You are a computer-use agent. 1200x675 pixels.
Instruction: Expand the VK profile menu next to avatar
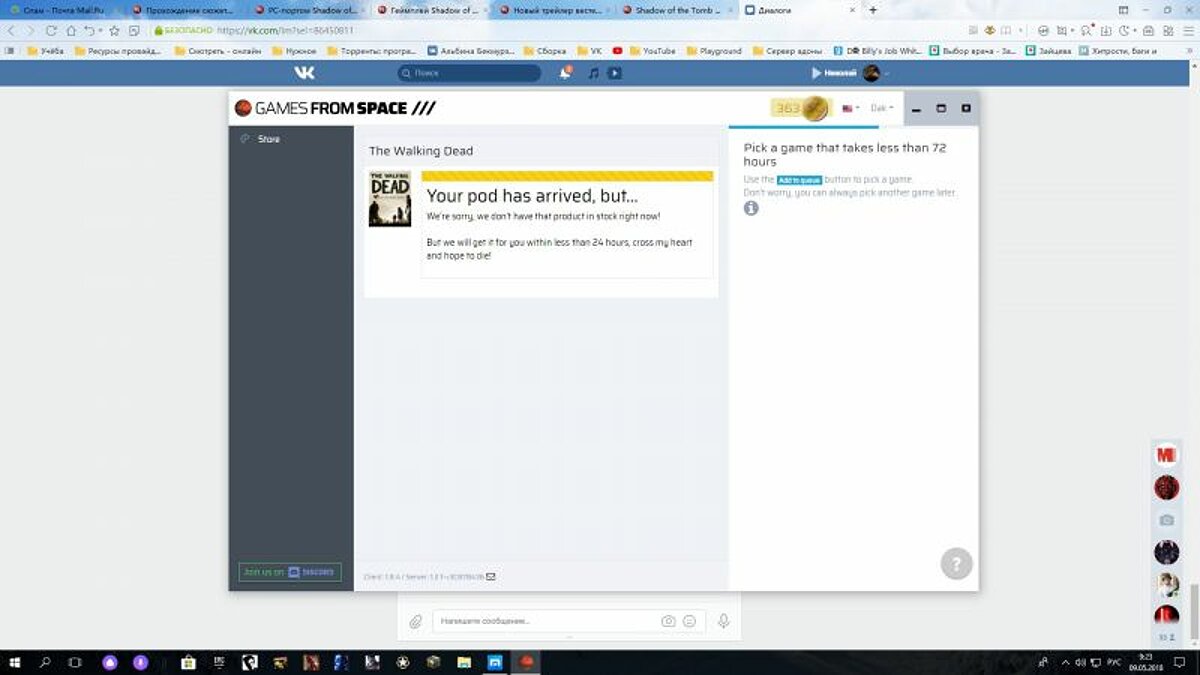pos(887,73)
